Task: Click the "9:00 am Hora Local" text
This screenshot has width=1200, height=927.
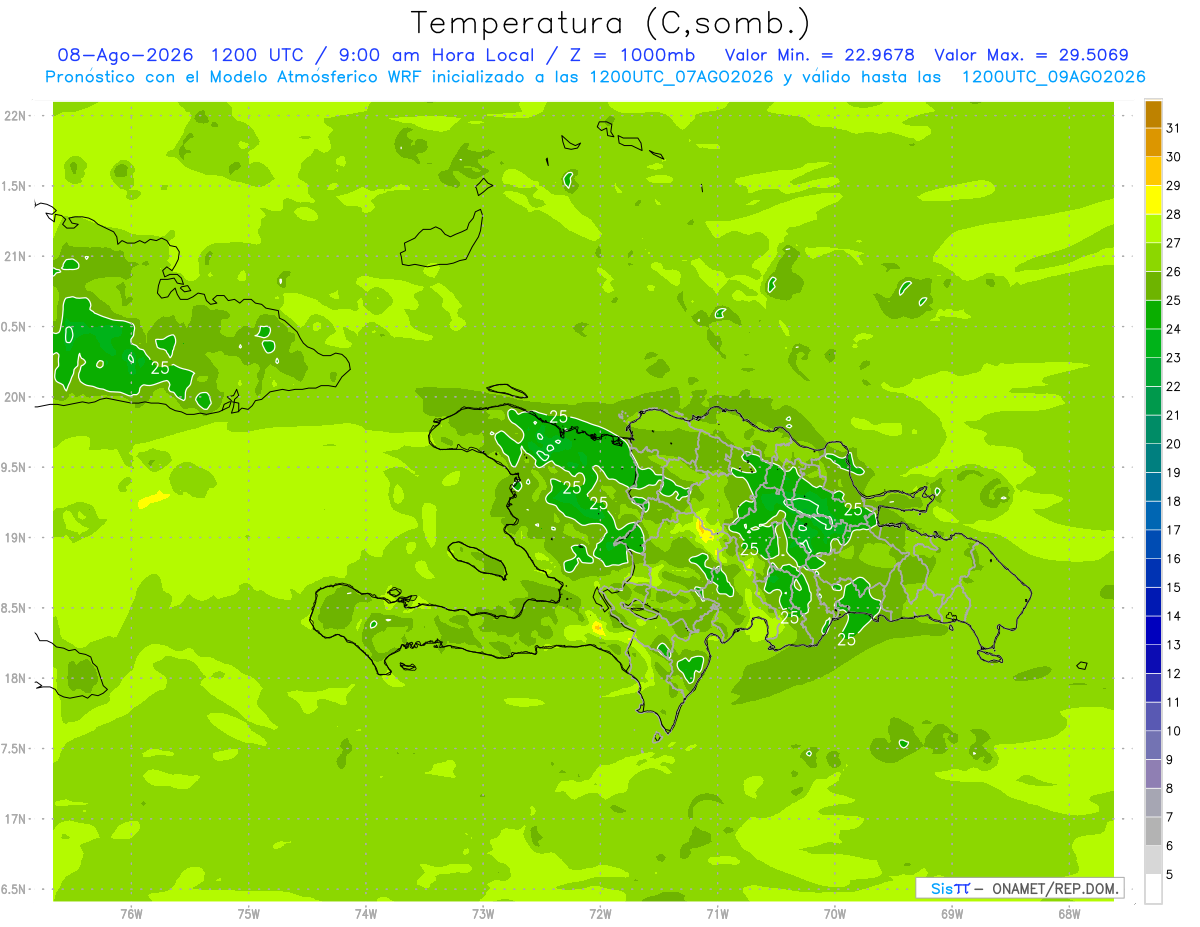Action: click(x=438, y=55)
